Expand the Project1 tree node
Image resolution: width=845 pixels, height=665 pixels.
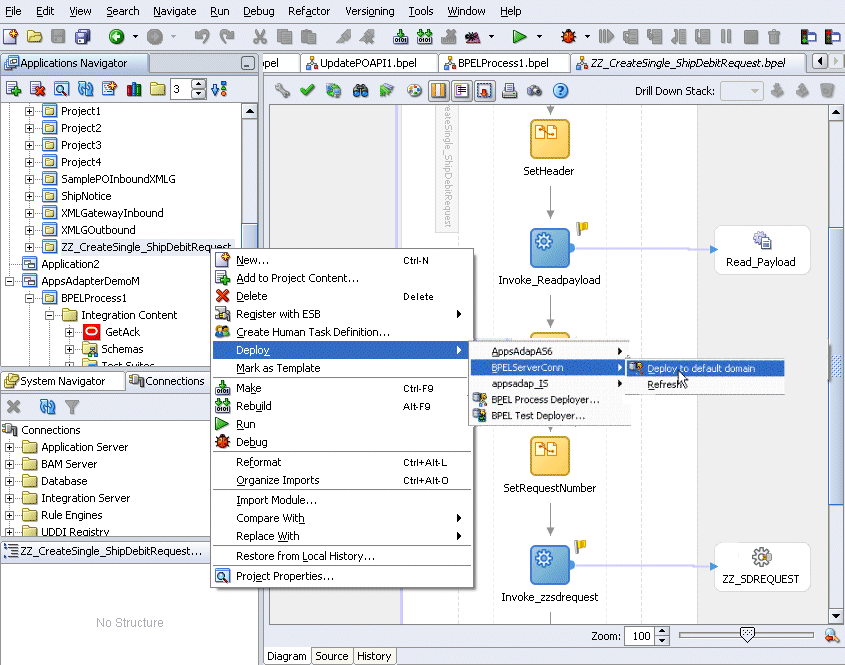[x=29, y=111]
